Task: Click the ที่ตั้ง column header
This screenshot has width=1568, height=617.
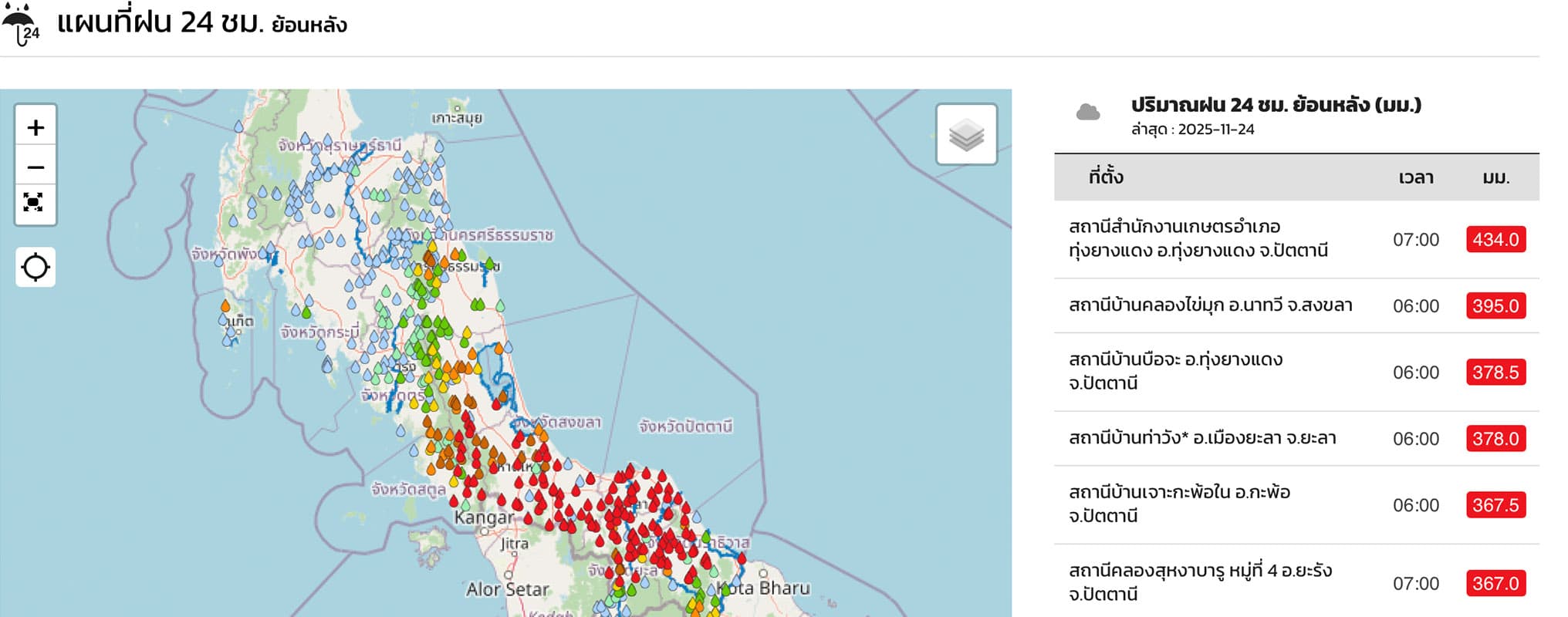Action: 1106,177
